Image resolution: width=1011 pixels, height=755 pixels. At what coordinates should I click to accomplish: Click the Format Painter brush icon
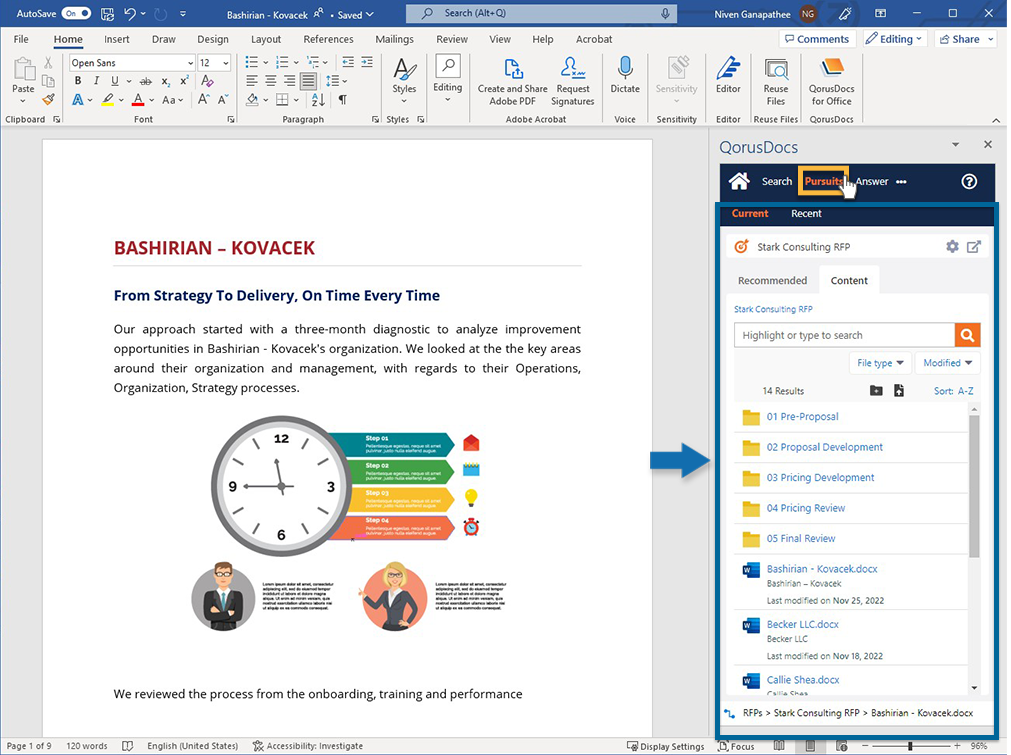pyautogui.click(x=48, y=100)
